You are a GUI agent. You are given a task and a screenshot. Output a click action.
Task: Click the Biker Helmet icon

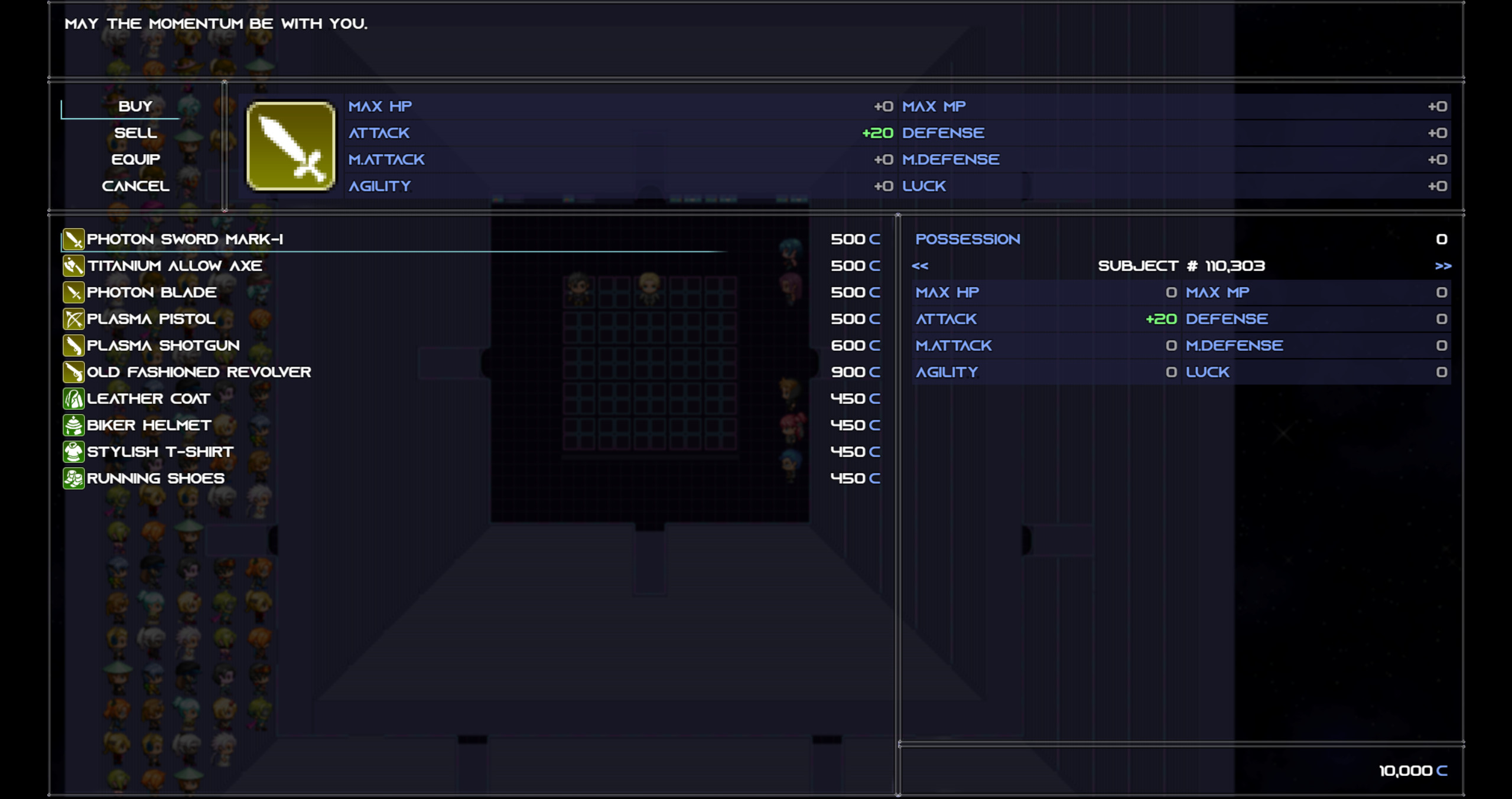point(73,425)
